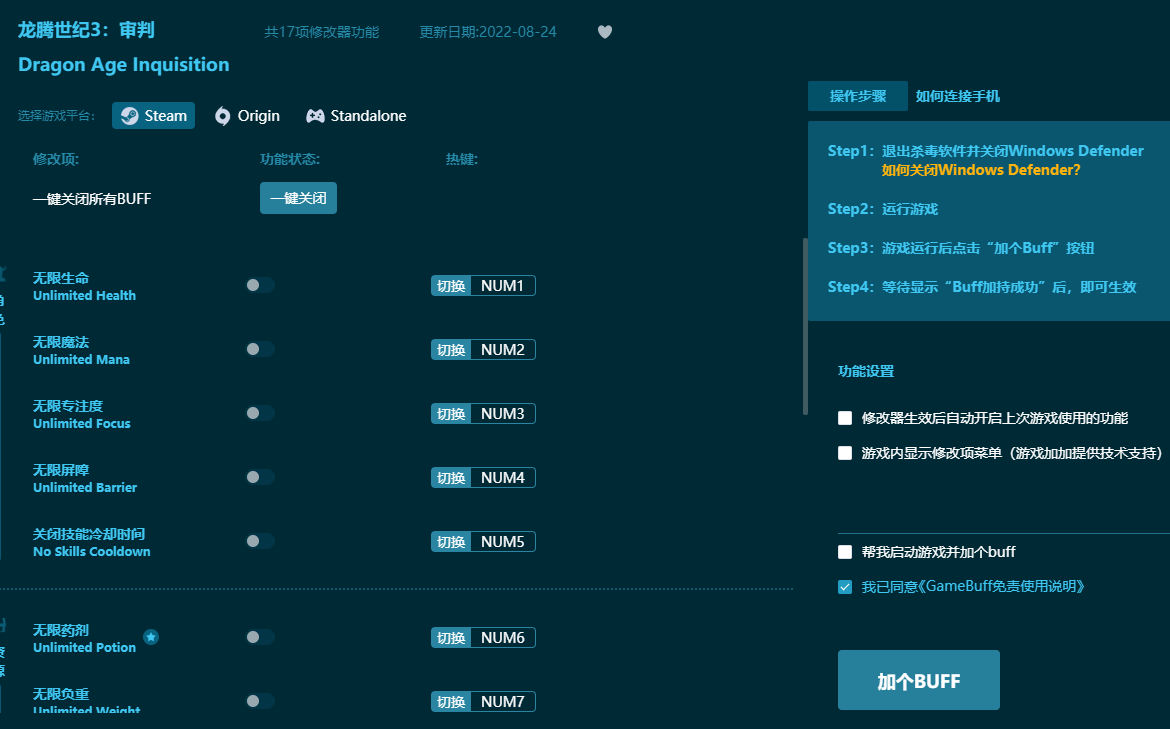The height and width of the screenshot is (729, 1170).
Task: Click the NUM5 hotkey field
Action: click(503, 542)
